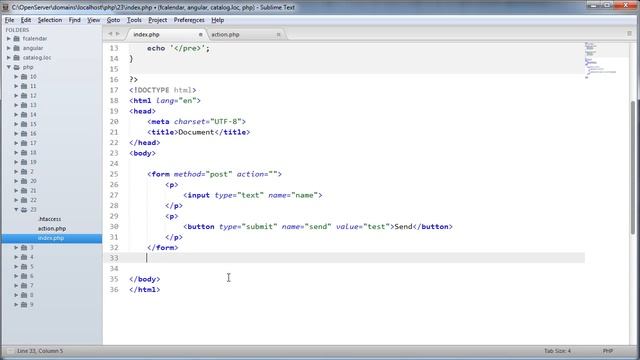This screenshot has height=360, width=640.
Task: Expand folder 11 in the sidebar
Action: [x=16, y=86]
